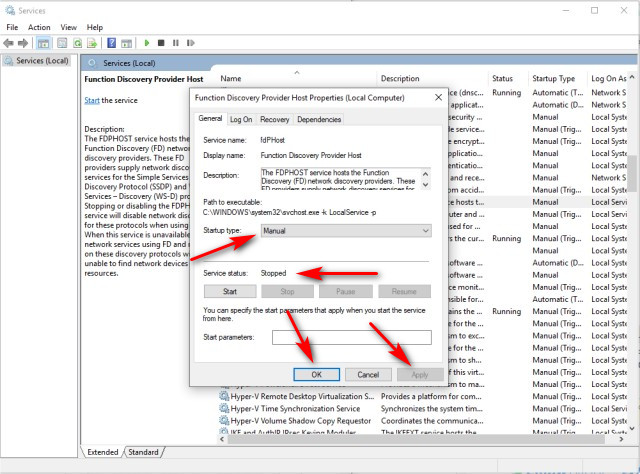The width and height of the screenshot is (640, 474).
Task: Click the Pause button in the dialog
Action: (x=346, y=292)
